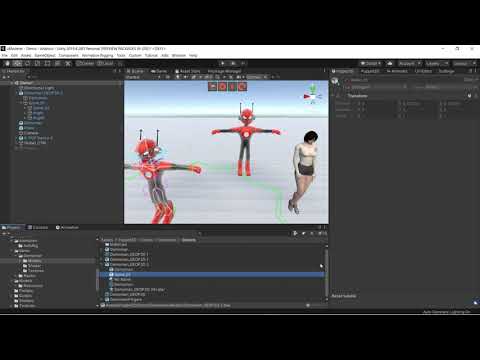Select the Move tool
The image size is (480, 360).
pyautogui.click(x=17, y=63)
